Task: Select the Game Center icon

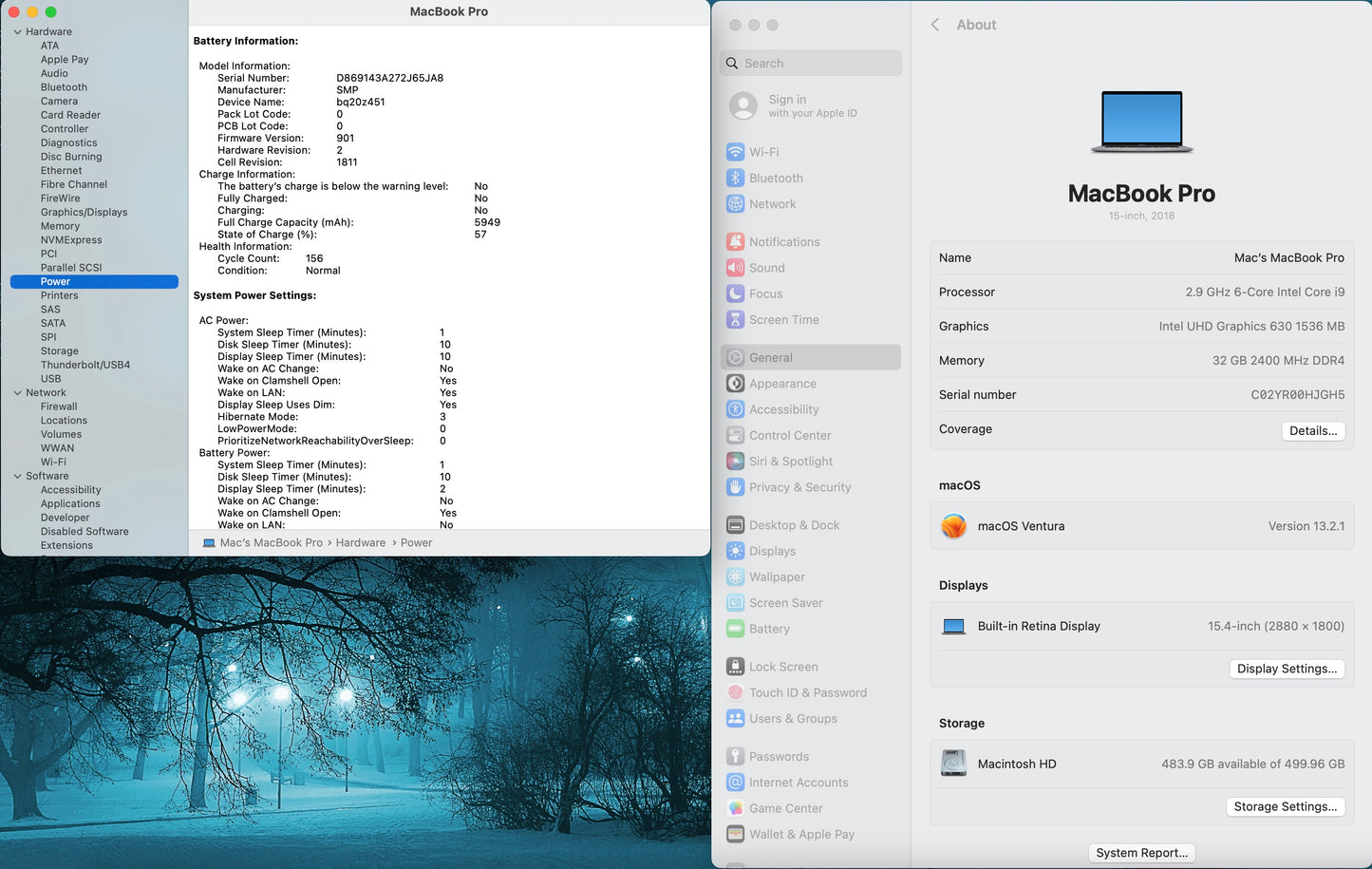Action: (x=735, y=808)
